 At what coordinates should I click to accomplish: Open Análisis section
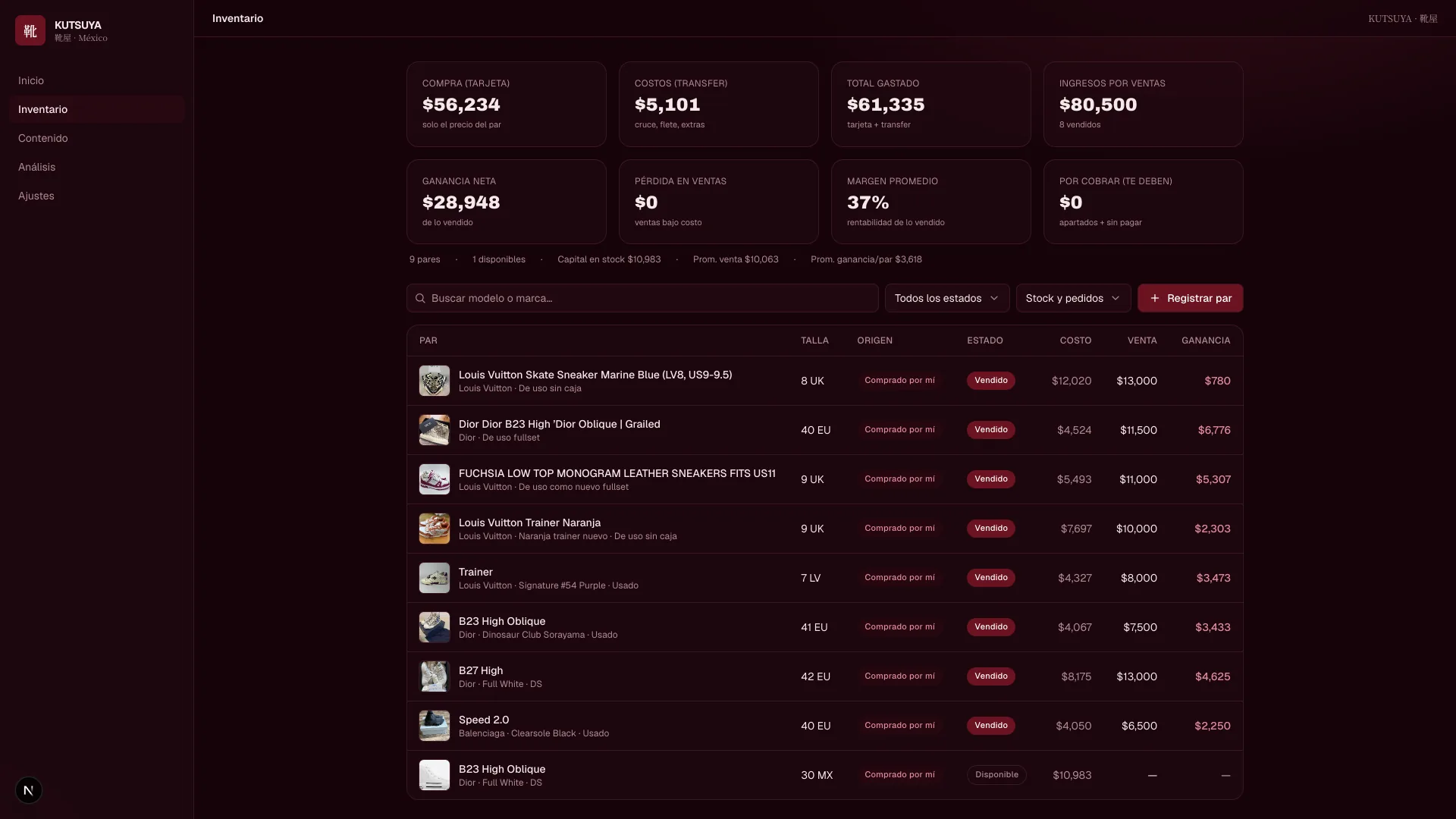click(96, 167)
